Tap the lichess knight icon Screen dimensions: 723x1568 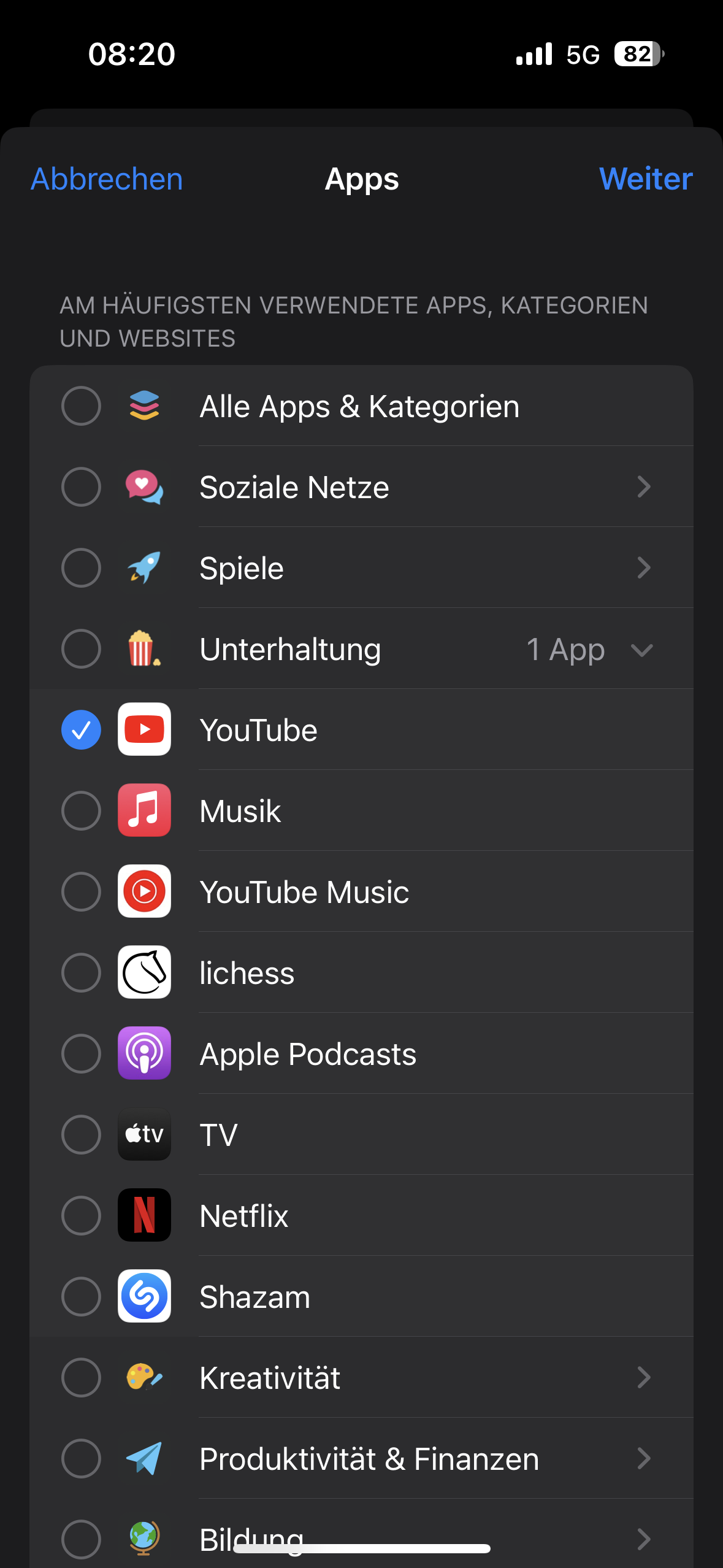coord(144,972)
